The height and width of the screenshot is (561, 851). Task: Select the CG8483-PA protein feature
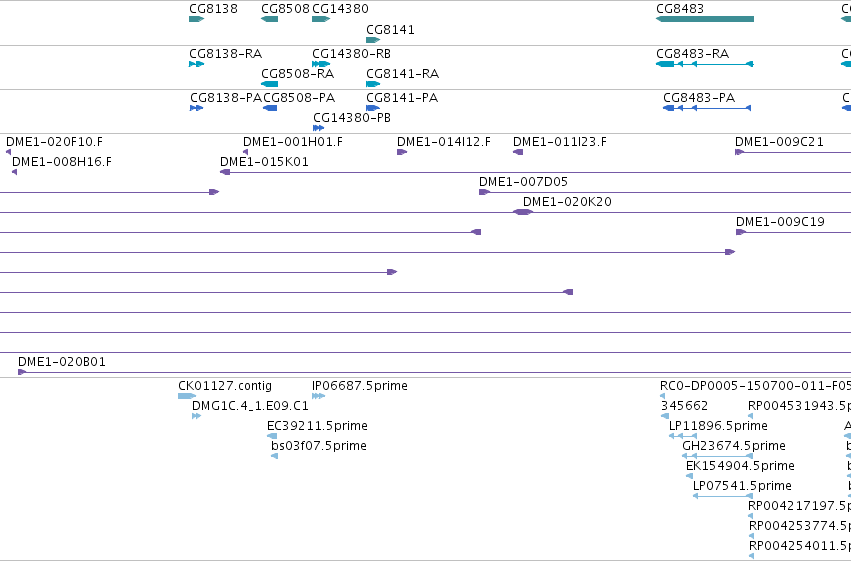click(707, 108)
